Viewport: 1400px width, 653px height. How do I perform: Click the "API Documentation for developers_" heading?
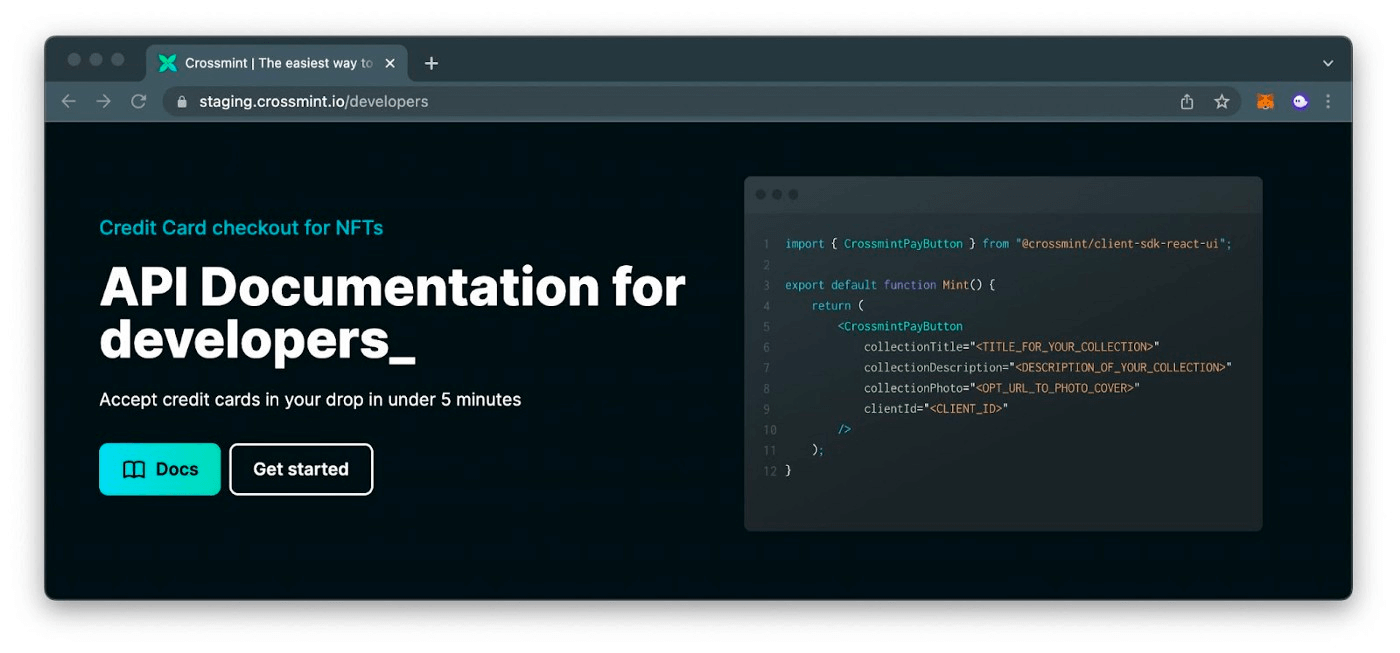(x=392, y=313)
